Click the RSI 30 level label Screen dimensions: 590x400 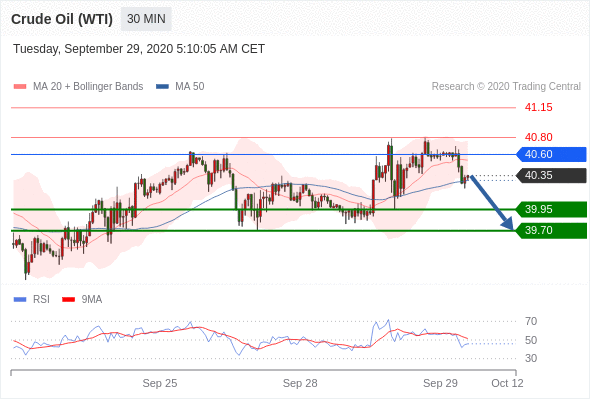(531, 358)
